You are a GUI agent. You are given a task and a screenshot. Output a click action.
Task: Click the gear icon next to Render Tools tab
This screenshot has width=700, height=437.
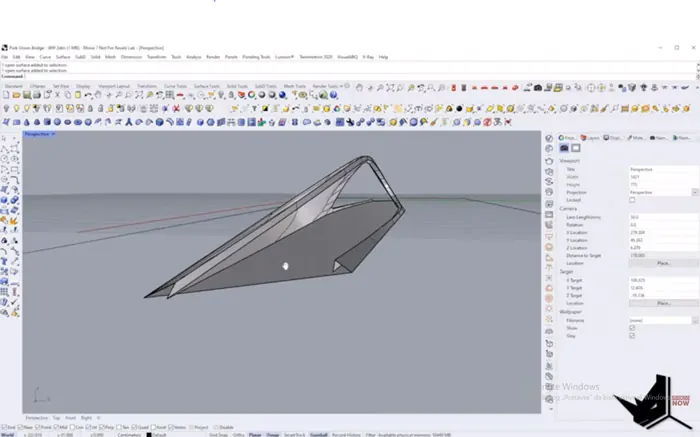[347, 86]
